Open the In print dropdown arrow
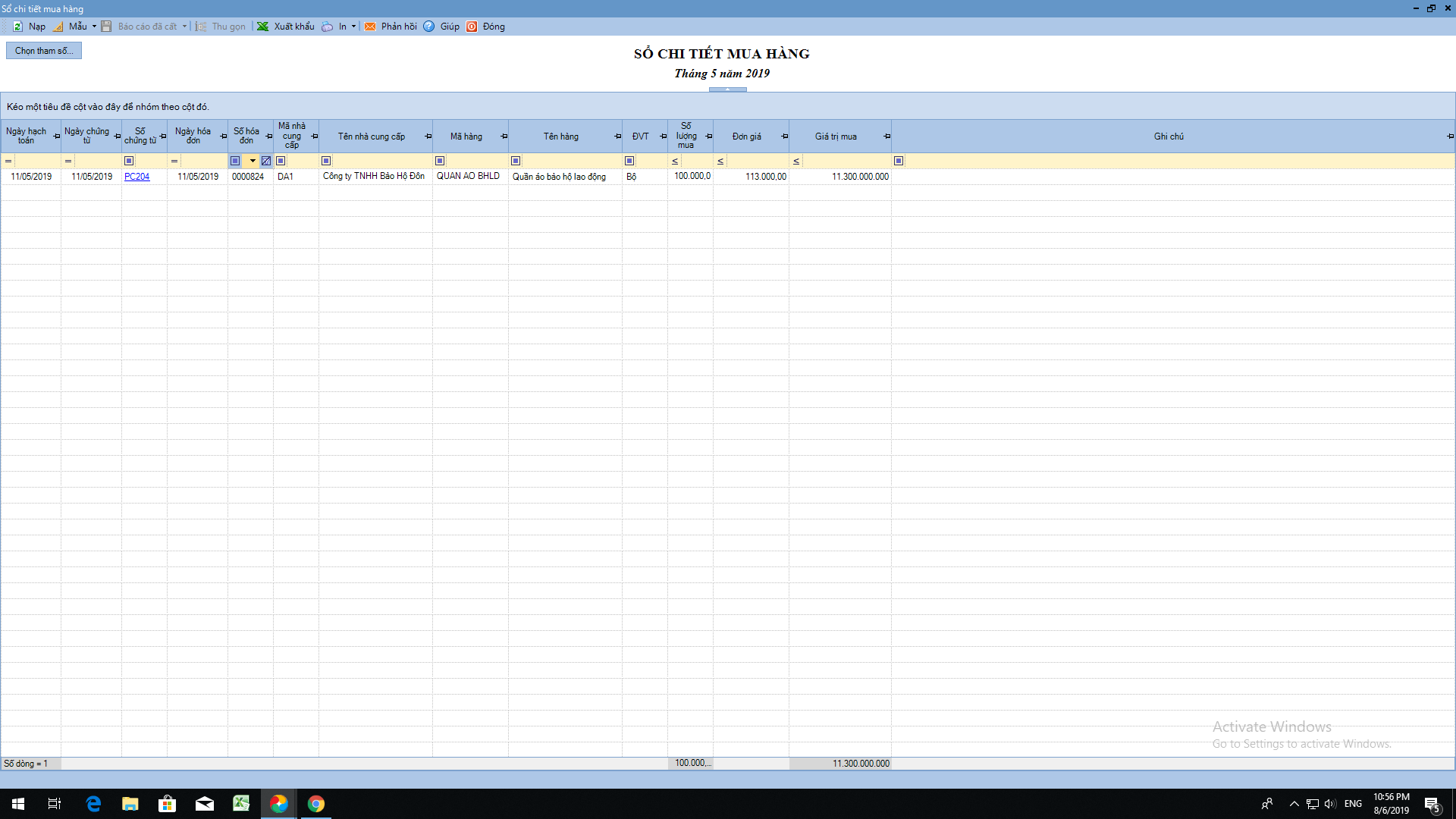The height and width of the screenshot is (819, 1456). coord(353,27)
